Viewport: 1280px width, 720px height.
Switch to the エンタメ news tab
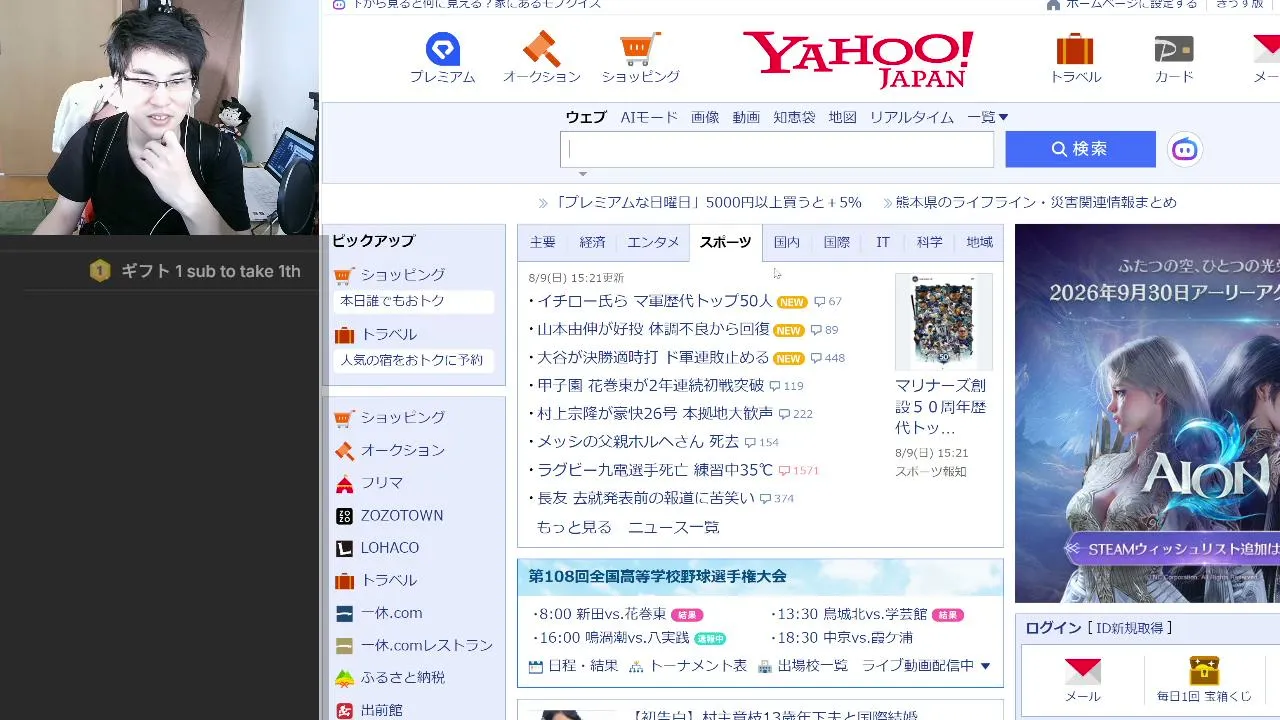(x=653, y=243)
